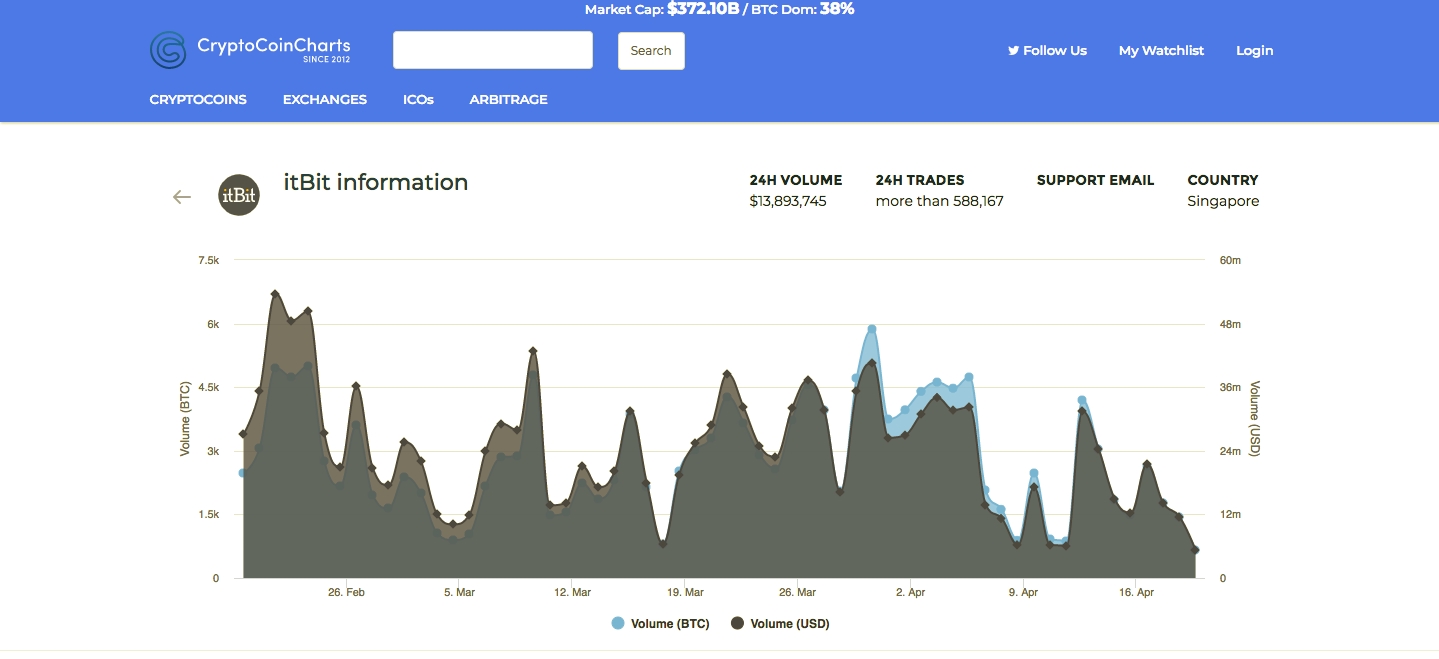Click the 24H VOLUME label
This screenshot has width=1439, height=659.
click(x=796, y=180)
